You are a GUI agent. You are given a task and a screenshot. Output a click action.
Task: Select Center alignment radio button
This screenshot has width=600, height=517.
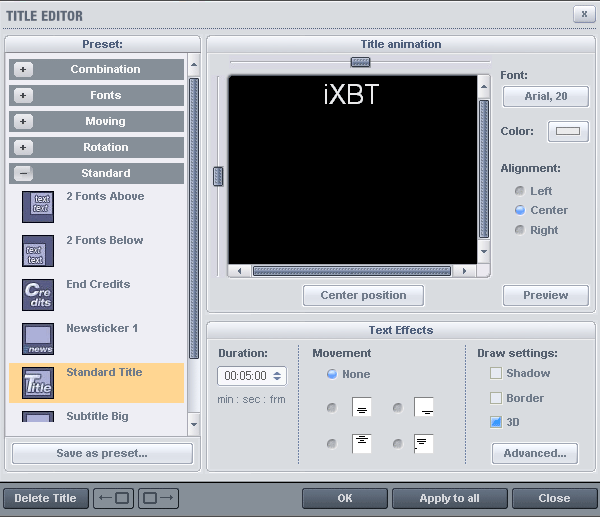(x=520, y=210)
